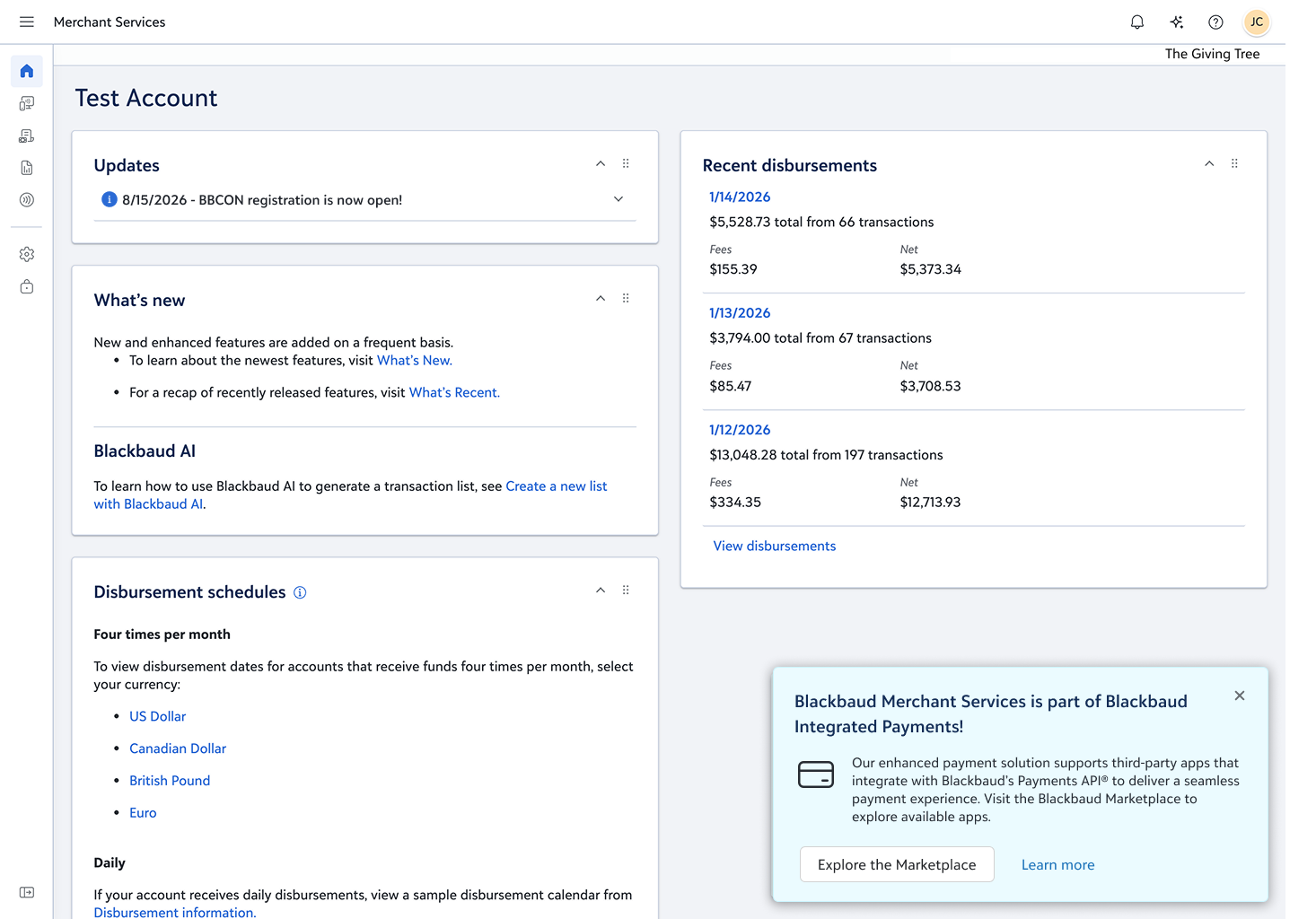Click the $85.47 fees amount

point(731,386)
